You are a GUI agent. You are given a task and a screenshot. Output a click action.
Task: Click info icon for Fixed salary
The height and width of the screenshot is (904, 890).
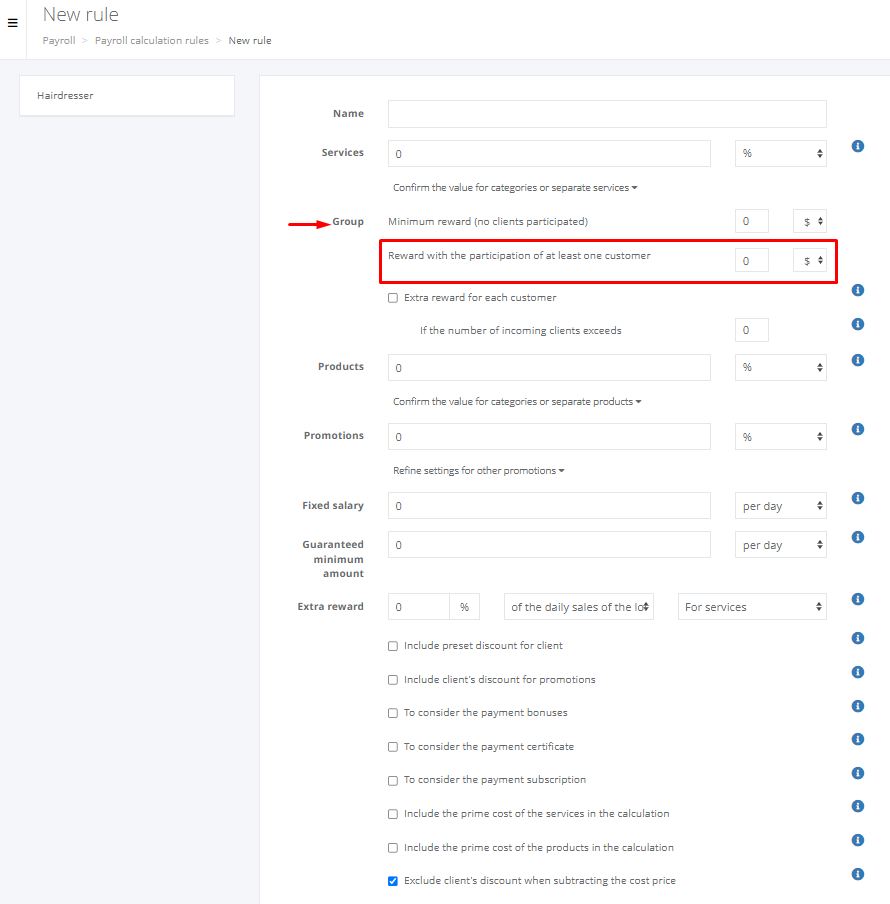[x=857, y=498]
